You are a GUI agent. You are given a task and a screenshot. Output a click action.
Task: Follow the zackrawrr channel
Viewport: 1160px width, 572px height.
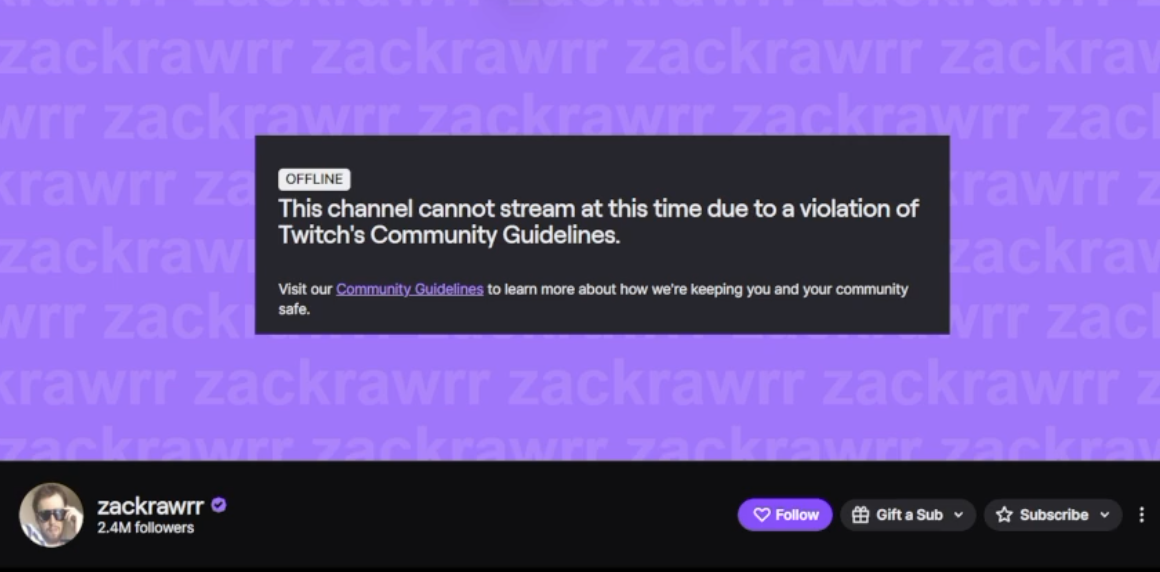785,514
